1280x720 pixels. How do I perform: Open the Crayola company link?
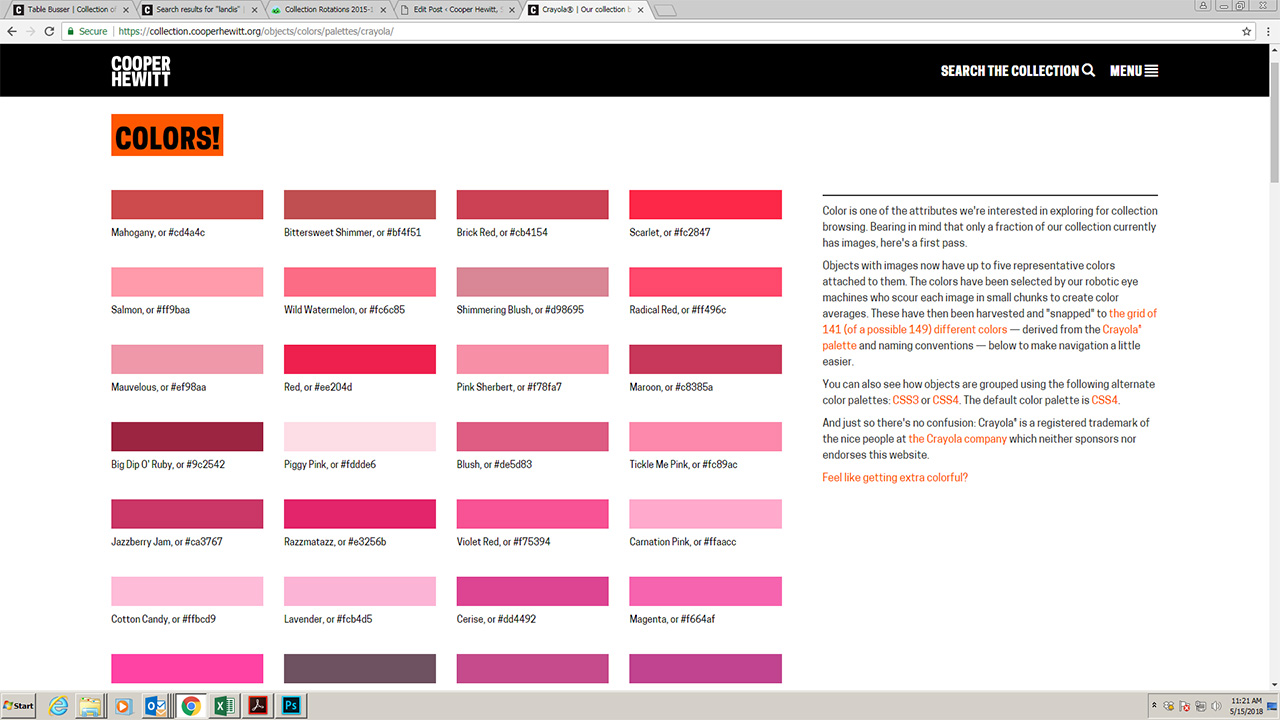click(957, 439)
